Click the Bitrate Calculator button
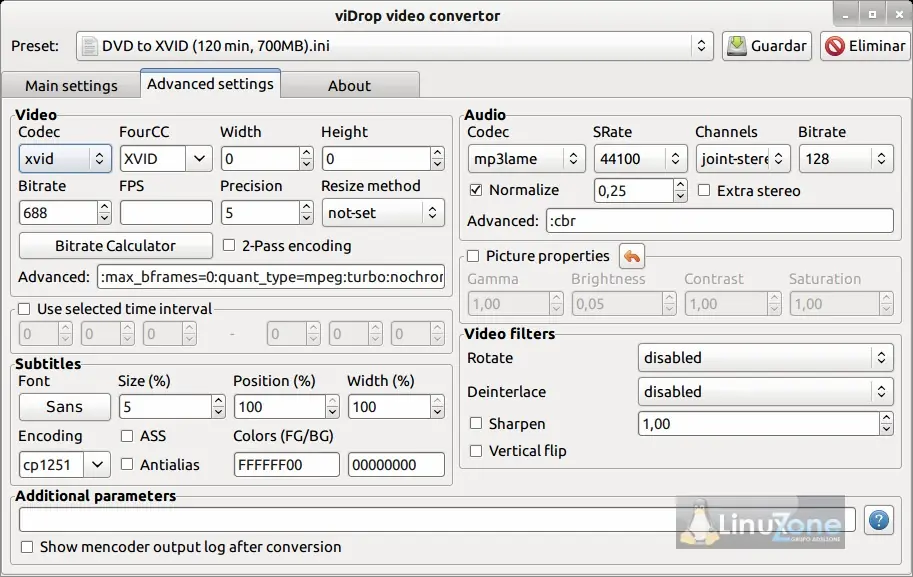Viewport: 913px width, 577px height. coord(115,246)
